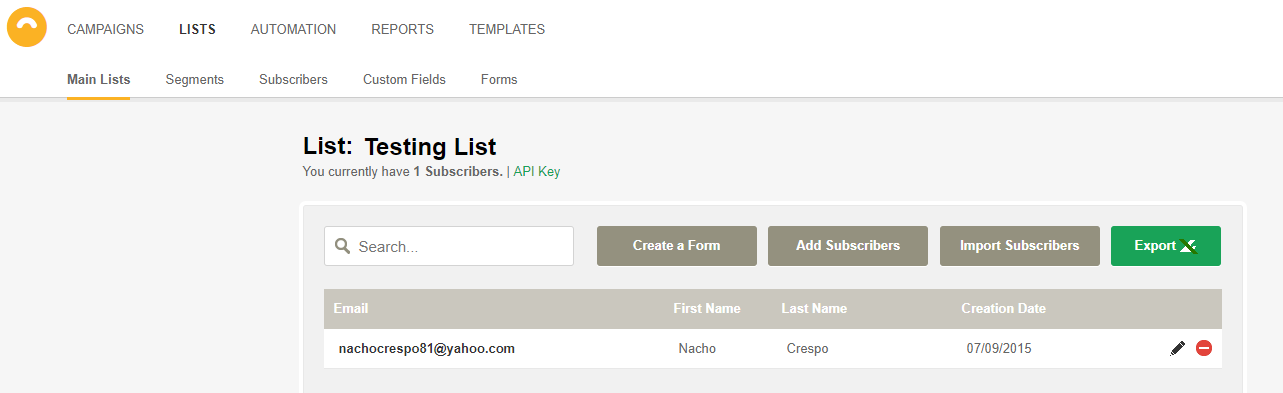Viewport: 1283px width, 393px height.
Task: Open the Templates menu item
Action: pyautogui.click(x=507, y=29)
